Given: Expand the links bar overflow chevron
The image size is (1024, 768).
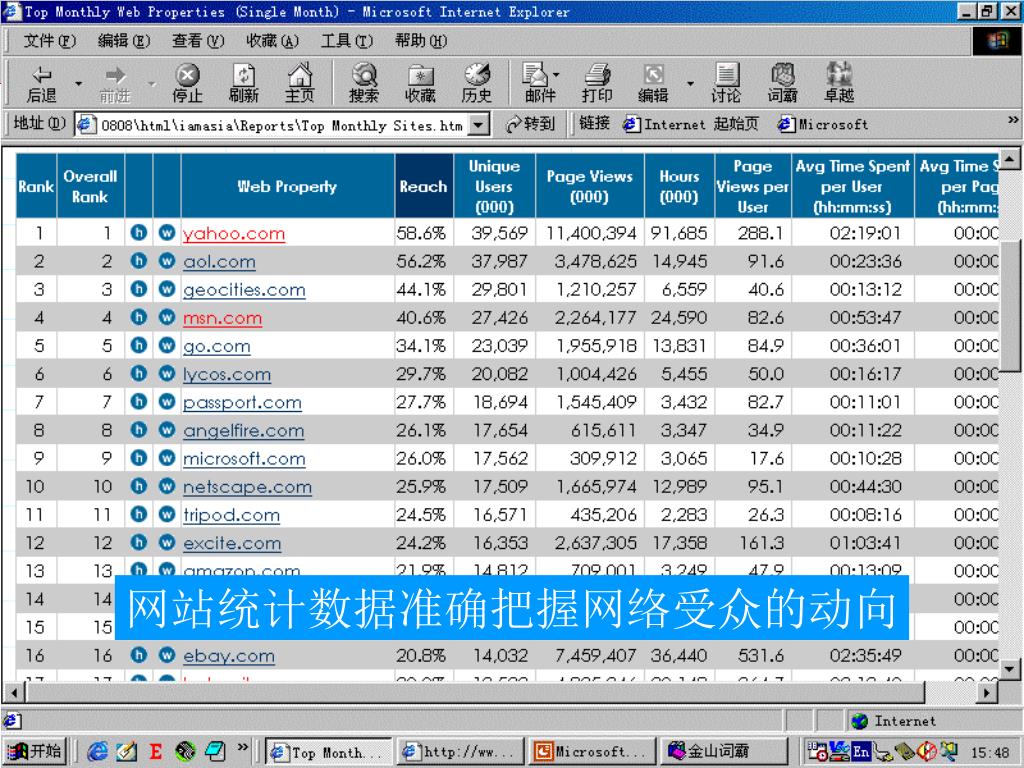Looking at the screenshot, I should pyautogui.click(x=1013, y=120).
